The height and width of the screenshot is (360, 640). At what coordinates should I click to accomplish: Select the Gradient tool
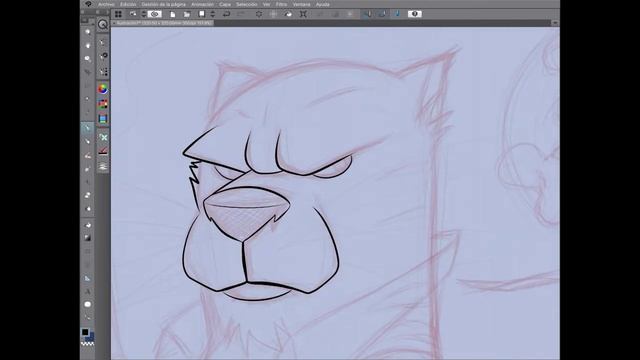coord(87,238)
